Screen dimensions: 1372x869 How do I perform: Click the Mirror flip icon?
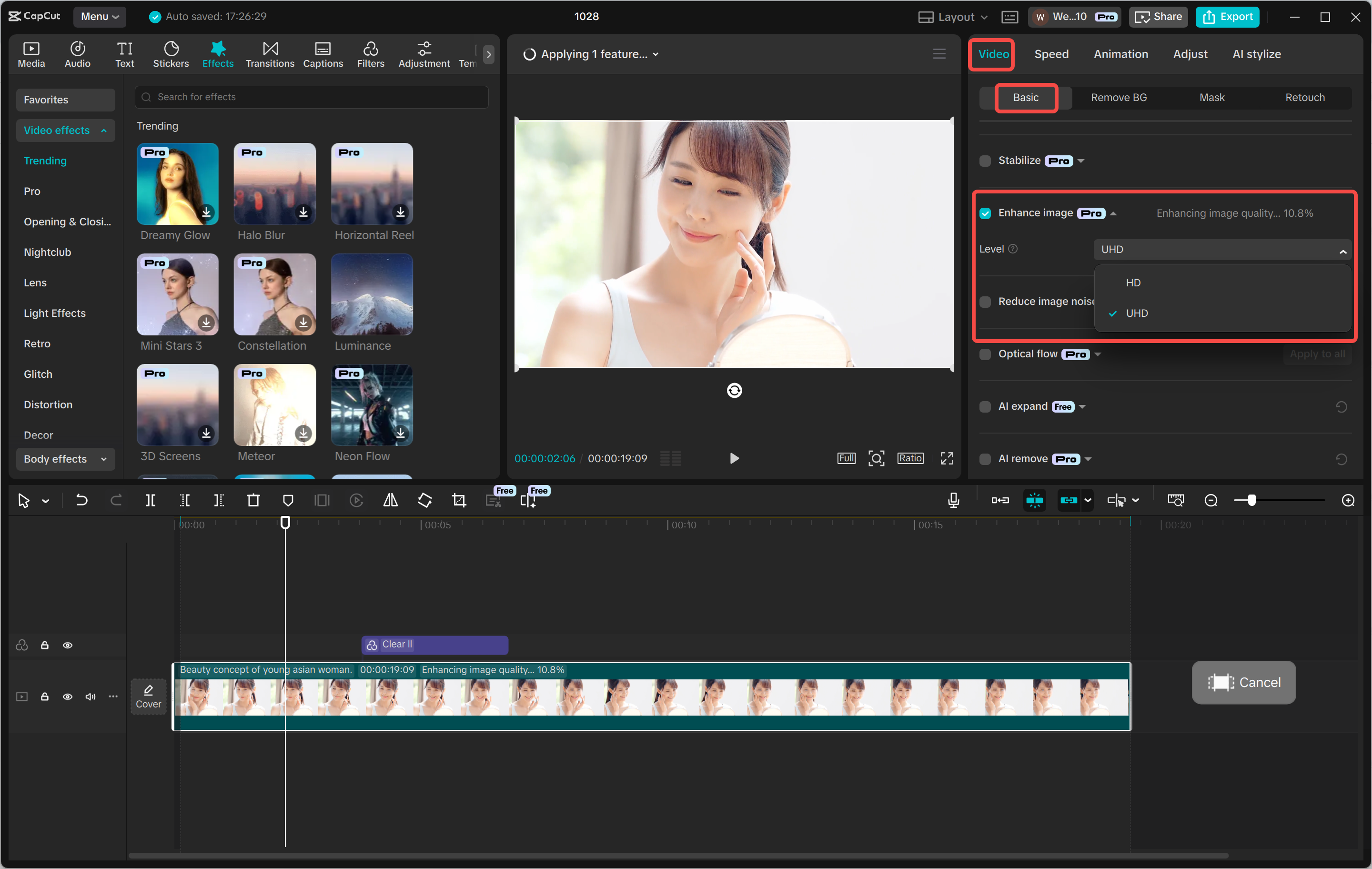390,500
